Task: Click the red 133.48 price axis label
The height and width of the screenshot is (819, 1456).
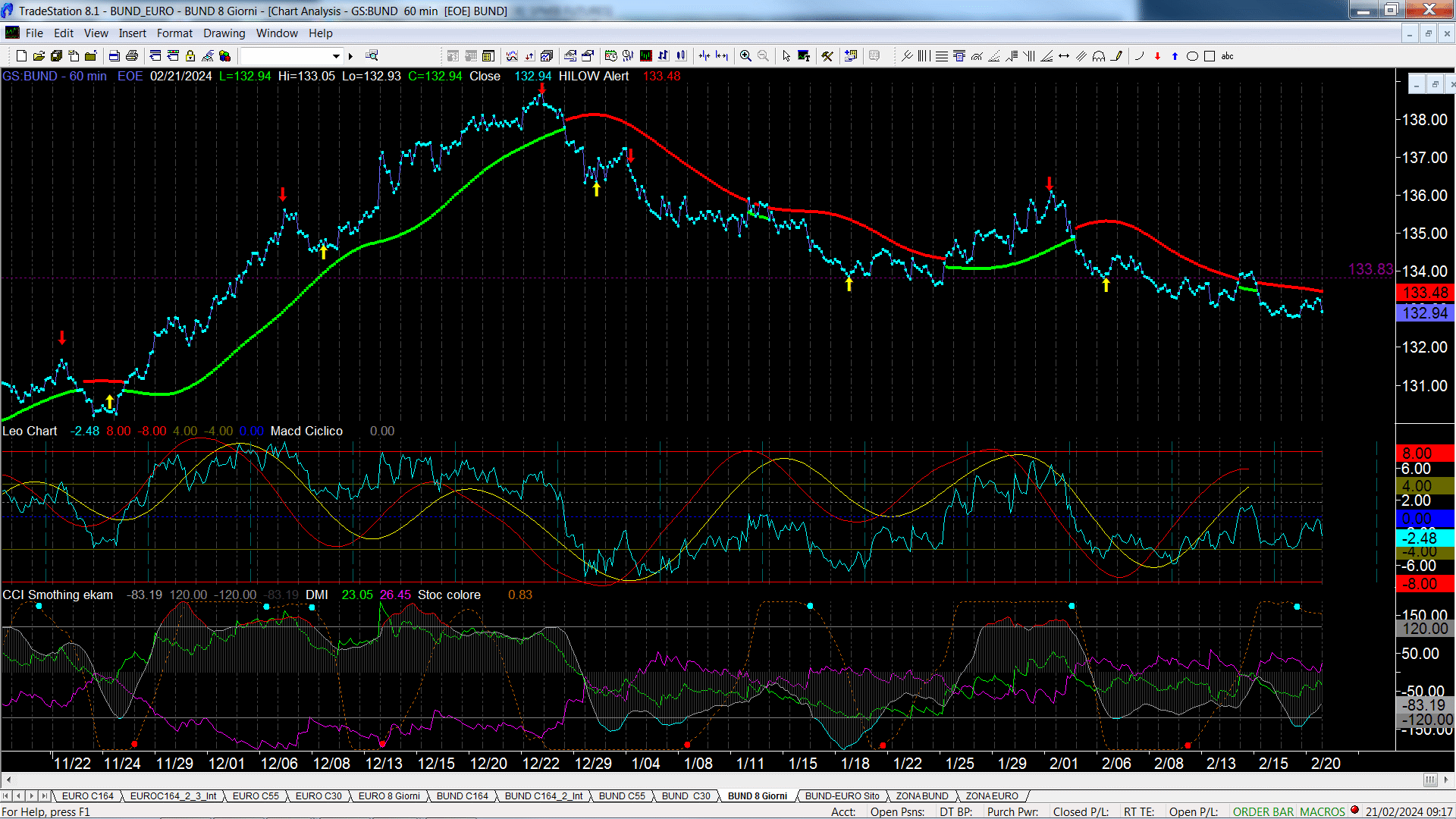Action: pos(1425,293)
